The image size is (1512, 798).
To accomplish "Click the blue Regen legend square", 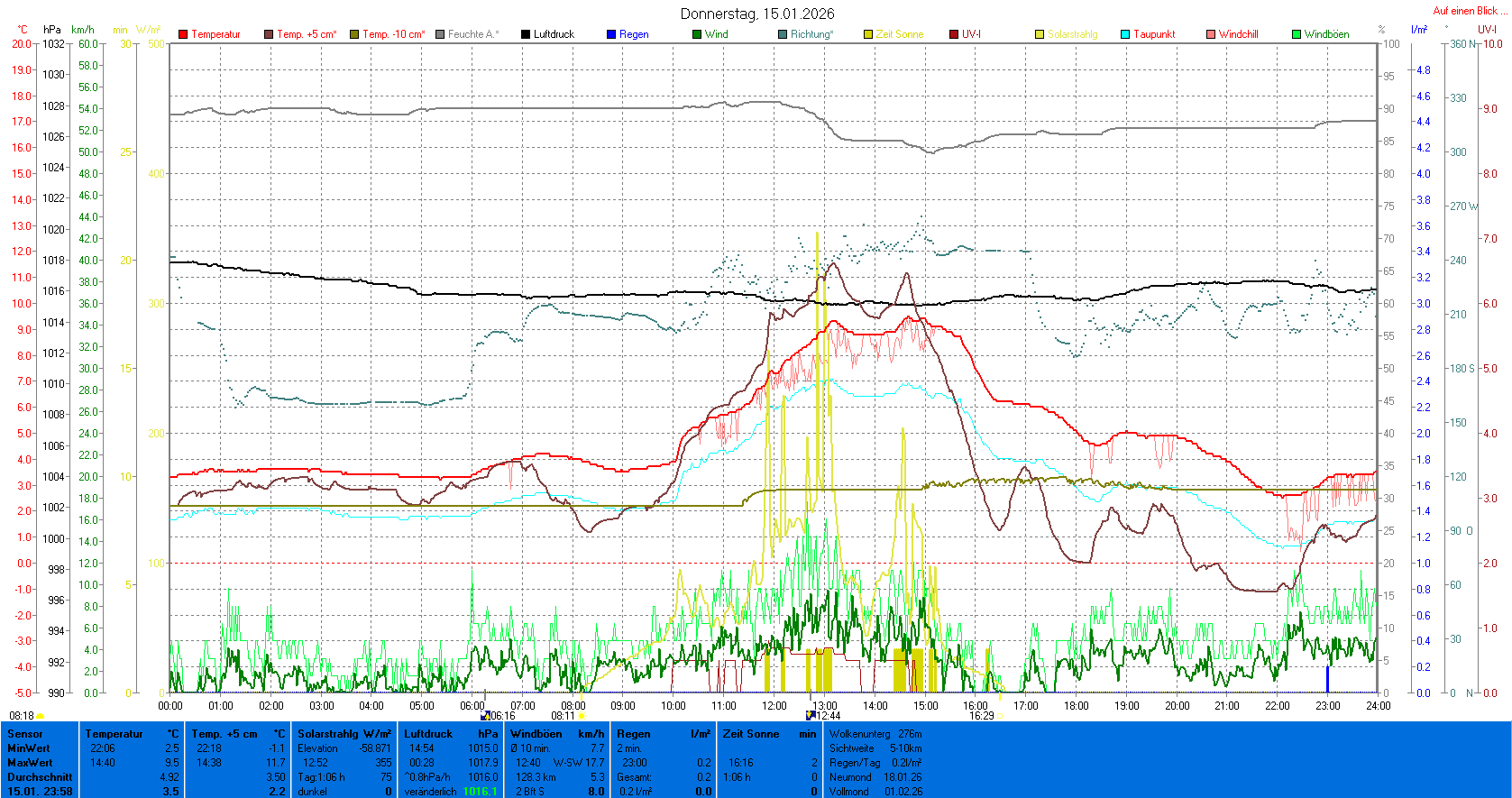I will pos(611,34).
